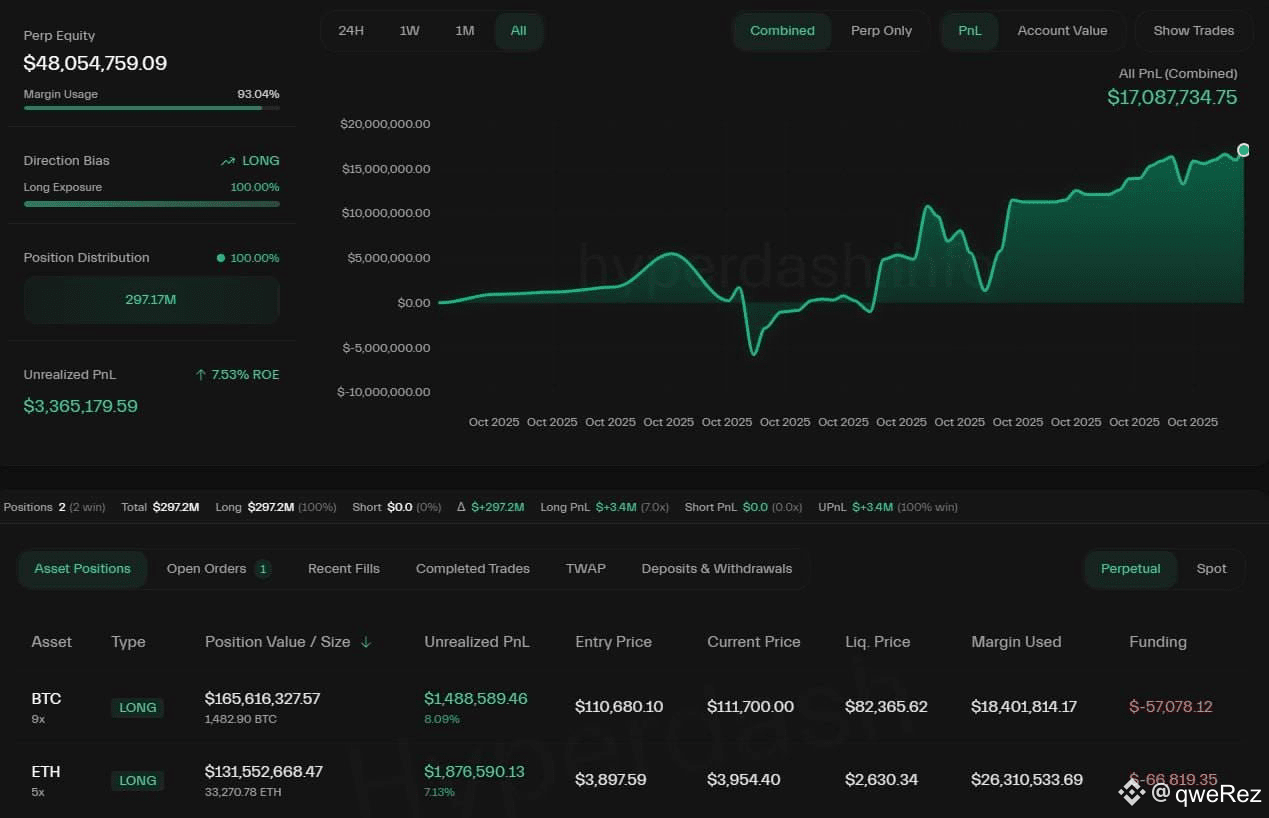Click the BTC LONG type badge

point(137,707)
